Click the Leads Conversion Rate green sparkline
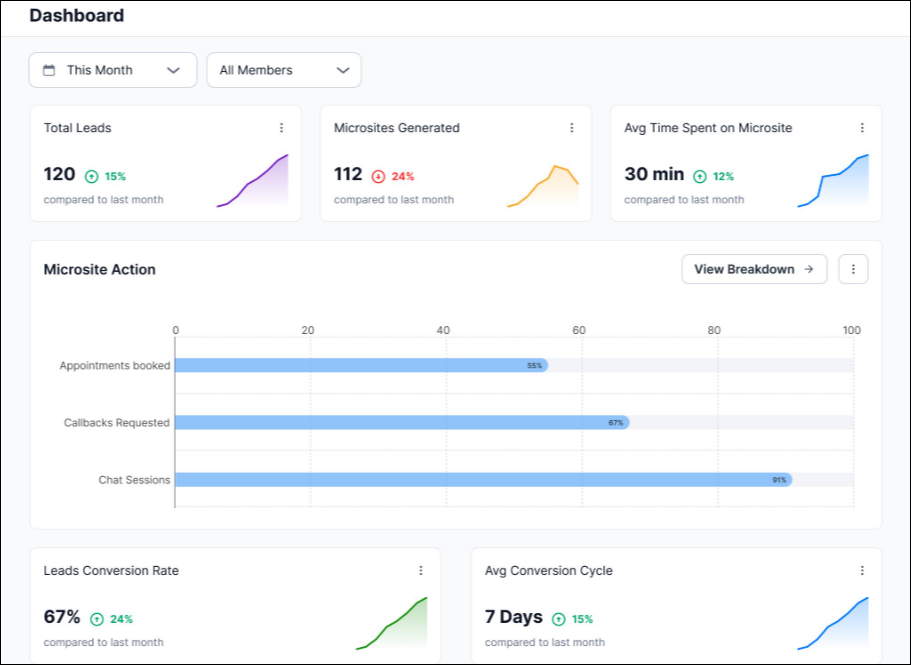The width and height of the screenshot is (911, 665). [392, 623]
